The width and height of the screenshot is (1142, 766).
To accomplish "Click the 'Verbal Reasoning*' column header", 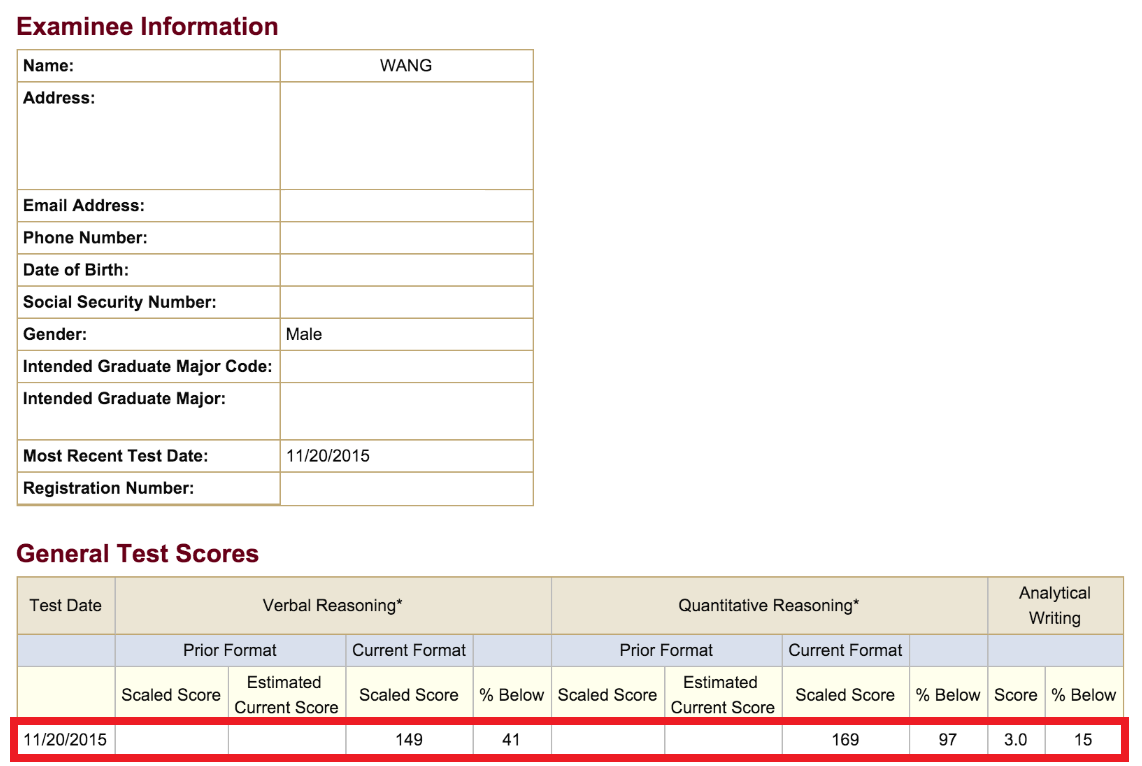I will (333, 605).
